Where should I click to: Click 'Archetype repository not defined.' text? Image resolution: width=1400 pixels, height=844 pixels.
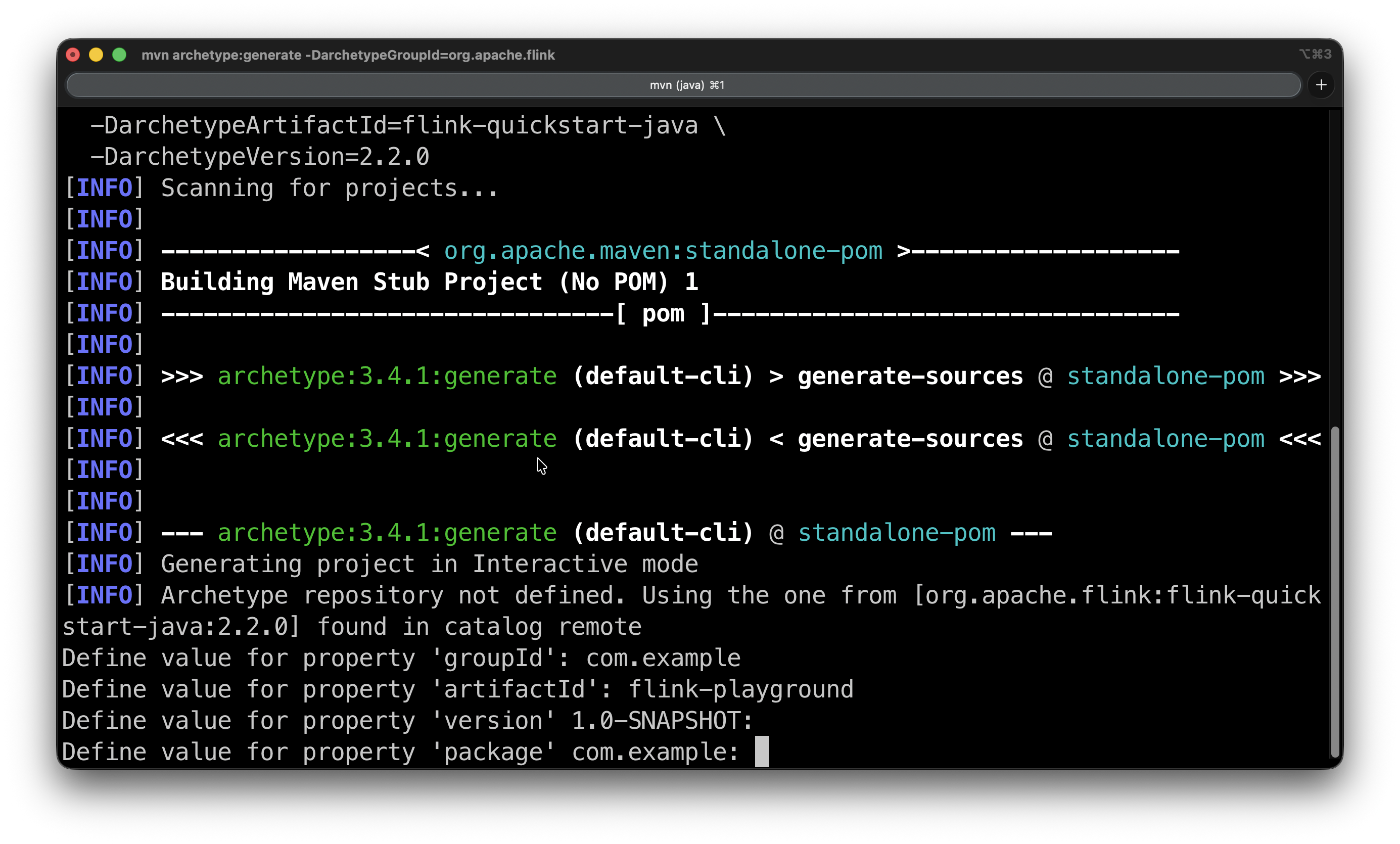point(393,595)
